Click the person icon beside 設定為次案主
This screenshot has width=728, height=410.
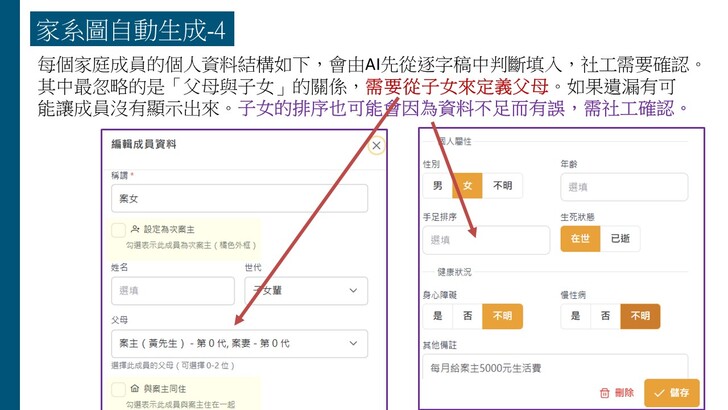(x=134, y=228)
